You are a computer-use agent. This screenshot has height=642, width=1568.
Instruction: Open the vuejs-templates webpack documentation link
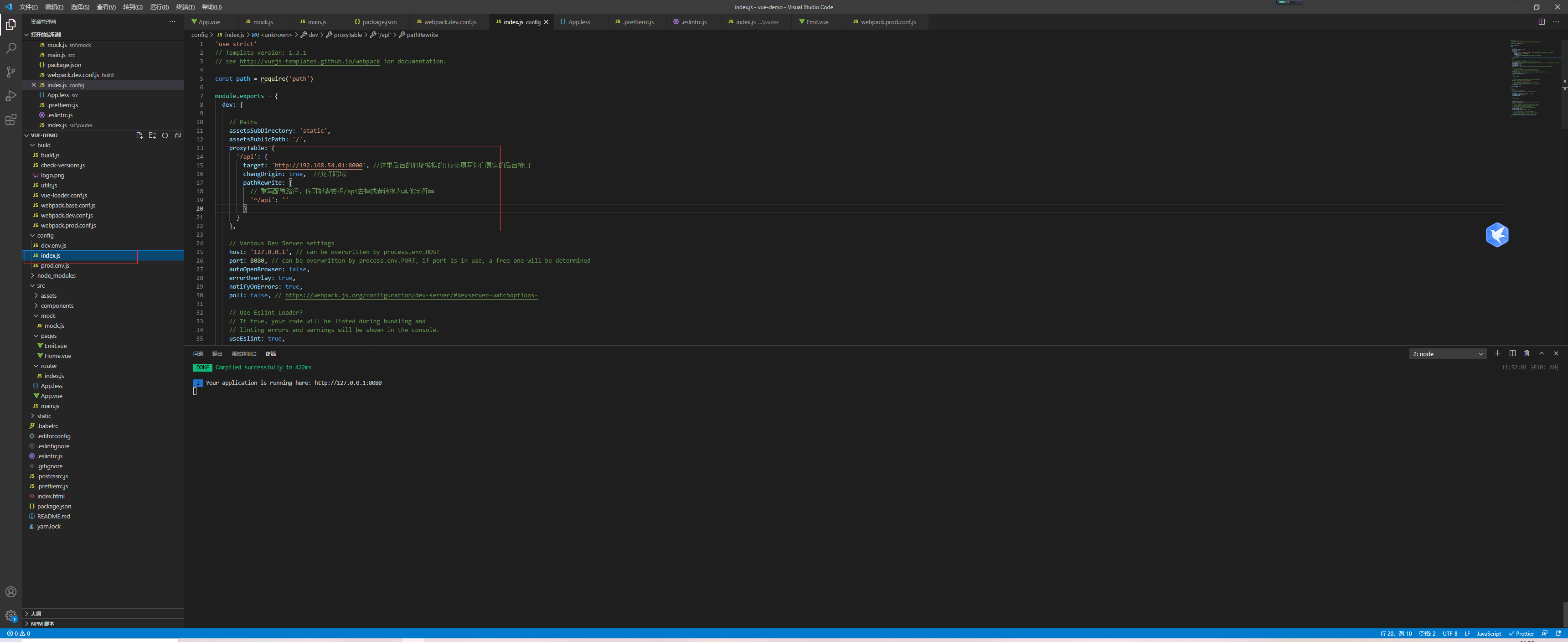pos(309,62)
